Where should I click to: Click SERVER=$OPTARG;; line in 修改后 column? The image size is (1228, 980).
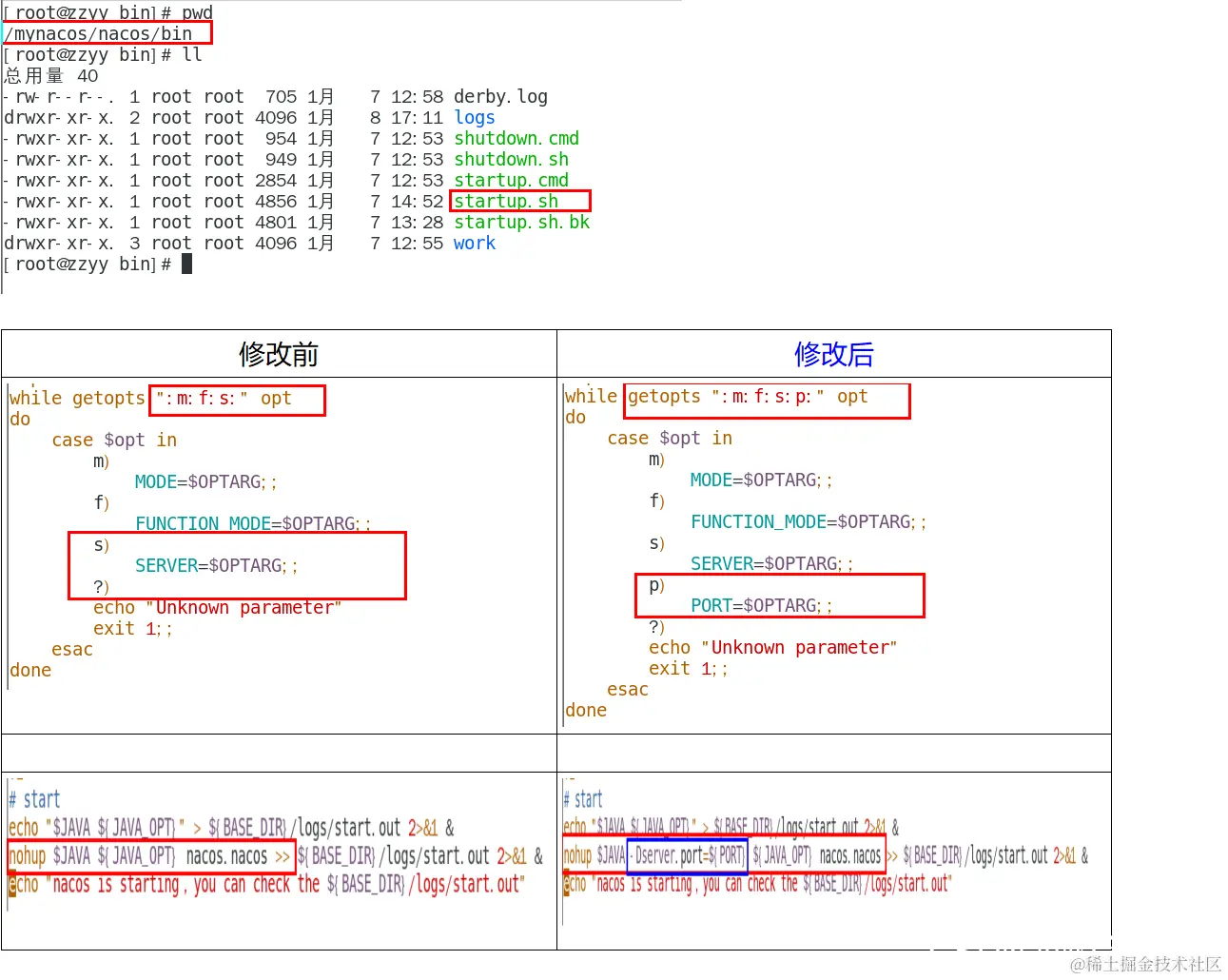tap(771, 563)
